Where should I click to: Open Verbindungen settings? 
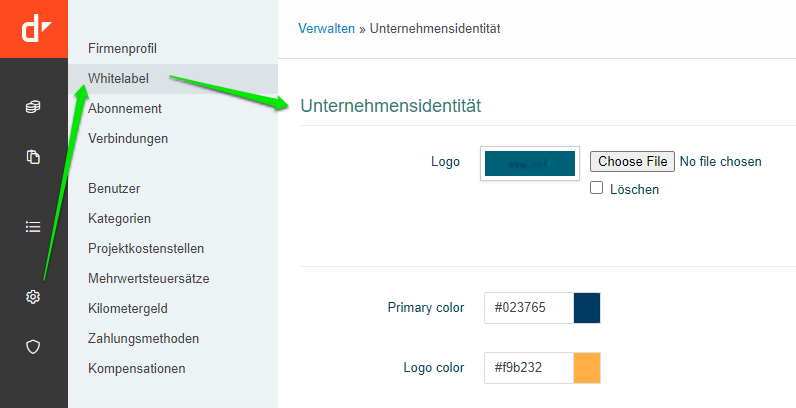[x=128, y=138]
